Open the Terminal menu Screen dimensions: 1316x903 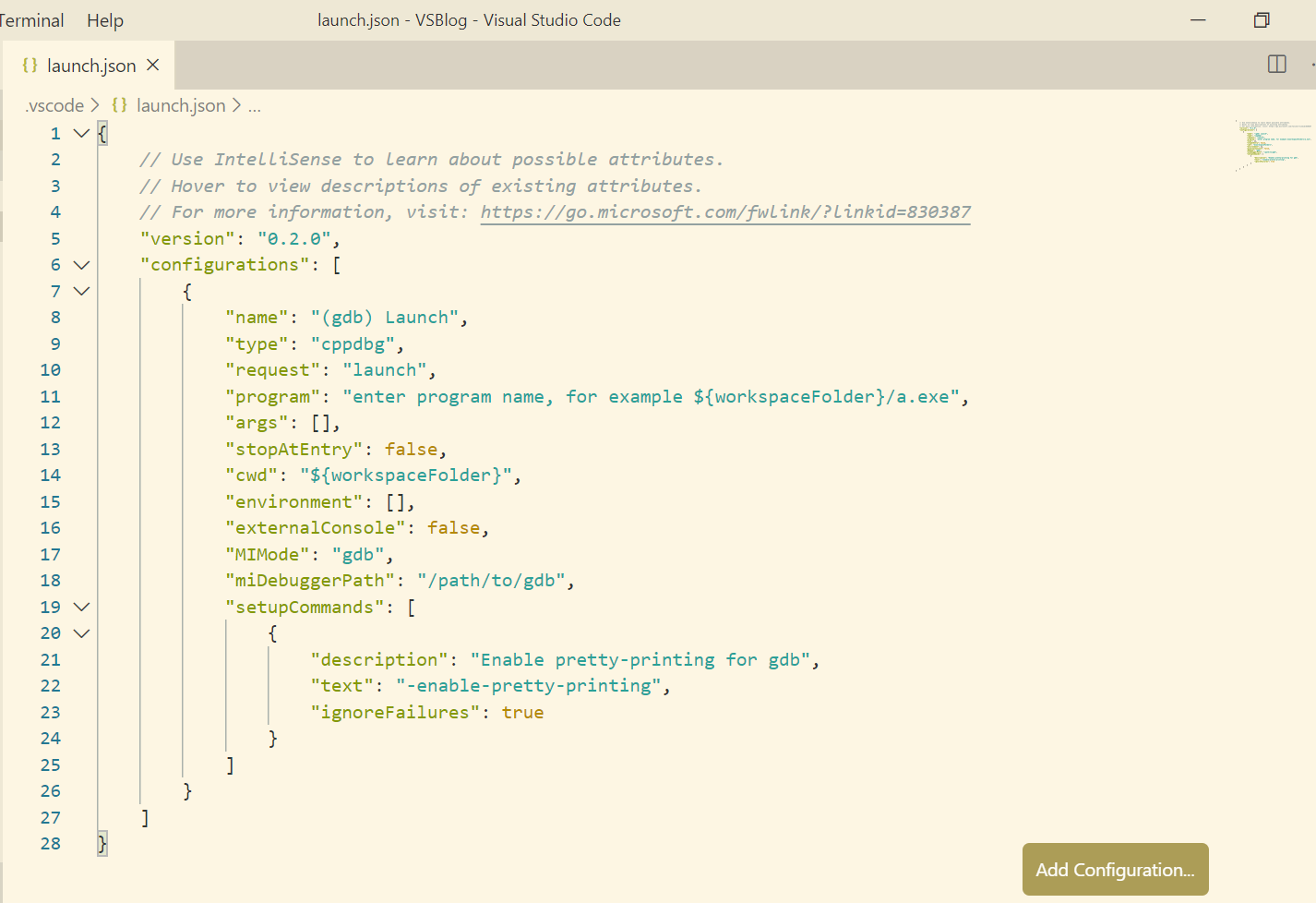click(x=31, y=20)
